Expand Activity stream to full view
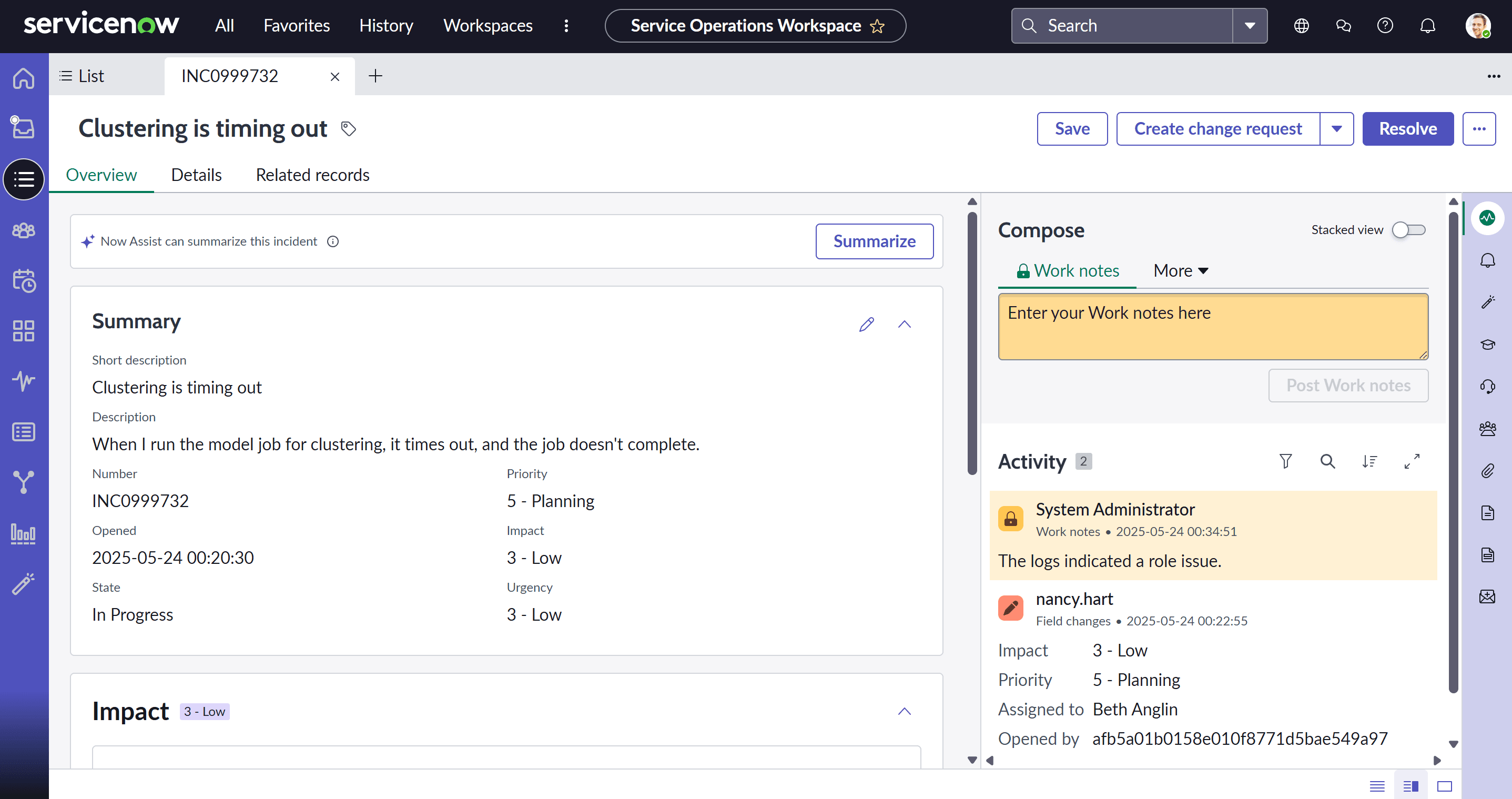The image size is (1512, 799). pyautogui.click(x=1412, y=461)
